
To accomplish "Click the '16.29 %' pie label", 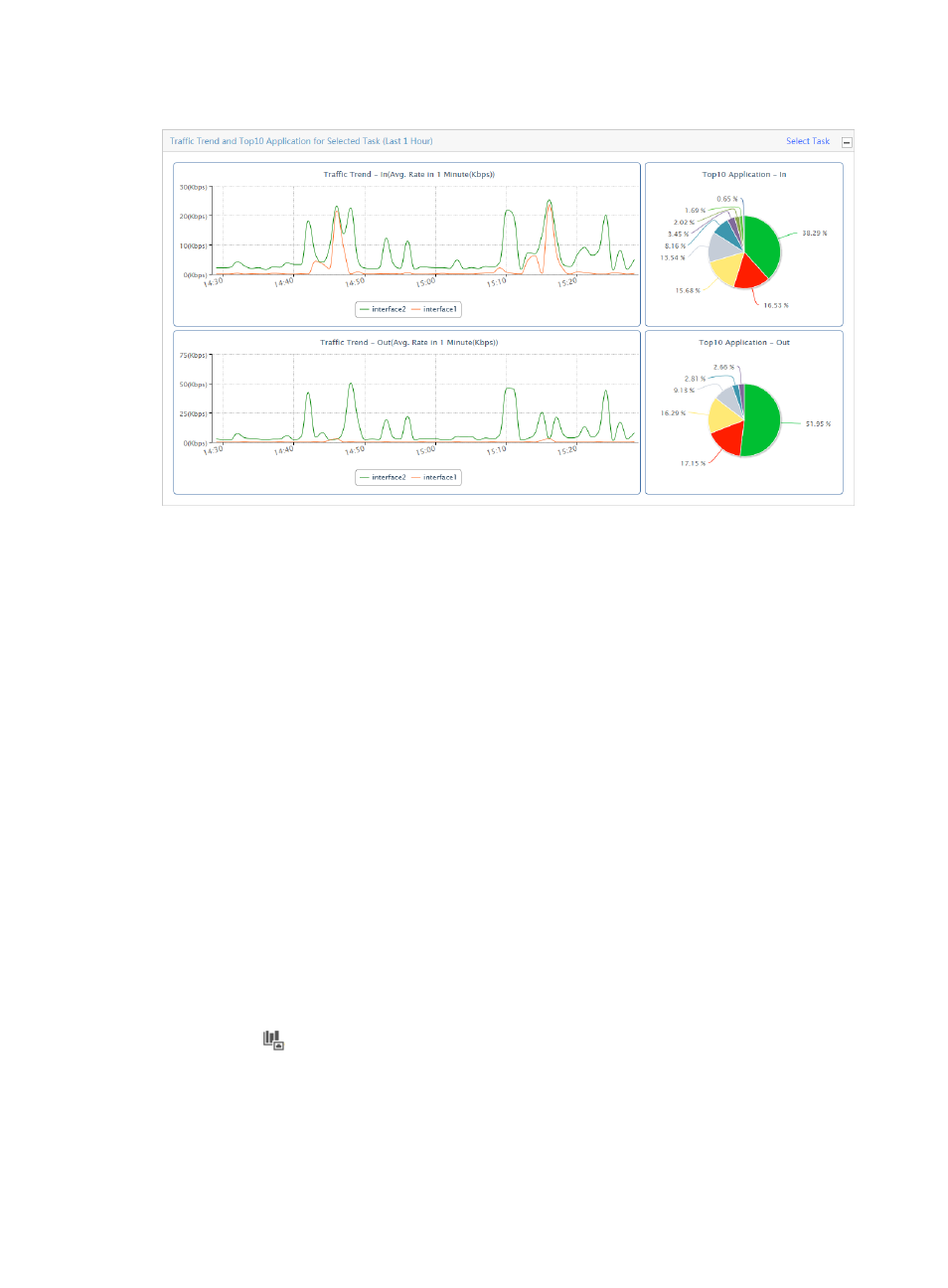I will coord(673,412).
